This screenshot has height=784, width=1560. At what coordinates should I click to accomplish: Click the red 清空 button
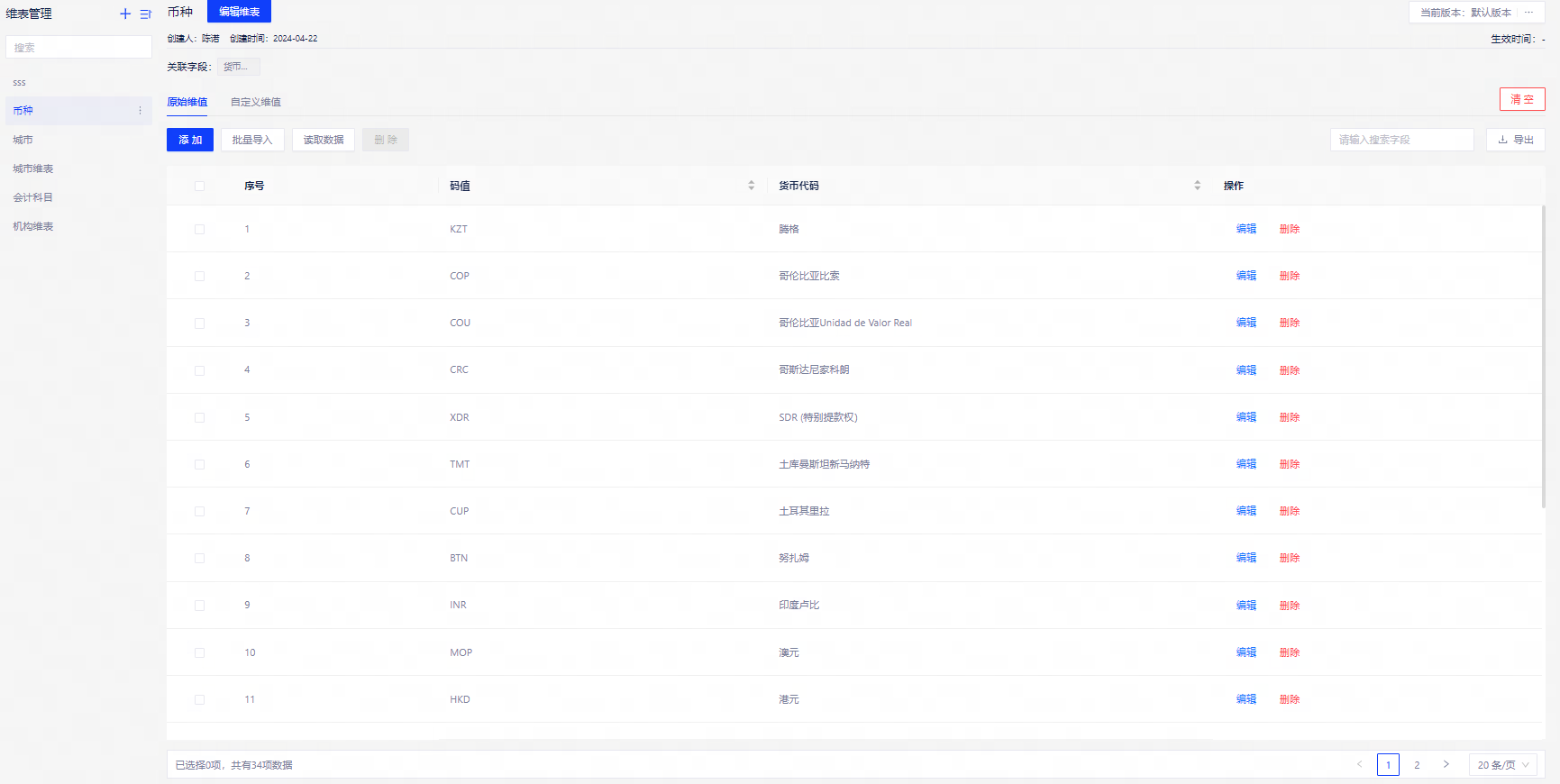1521,99
